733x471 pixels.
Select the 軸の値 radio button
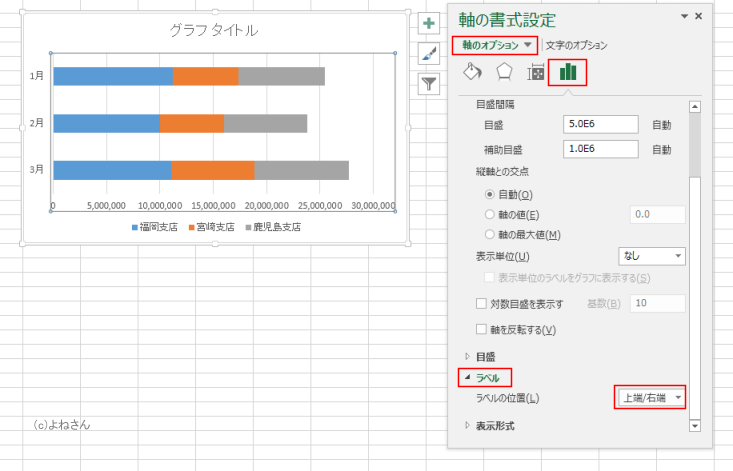click(x=489, y=214)
